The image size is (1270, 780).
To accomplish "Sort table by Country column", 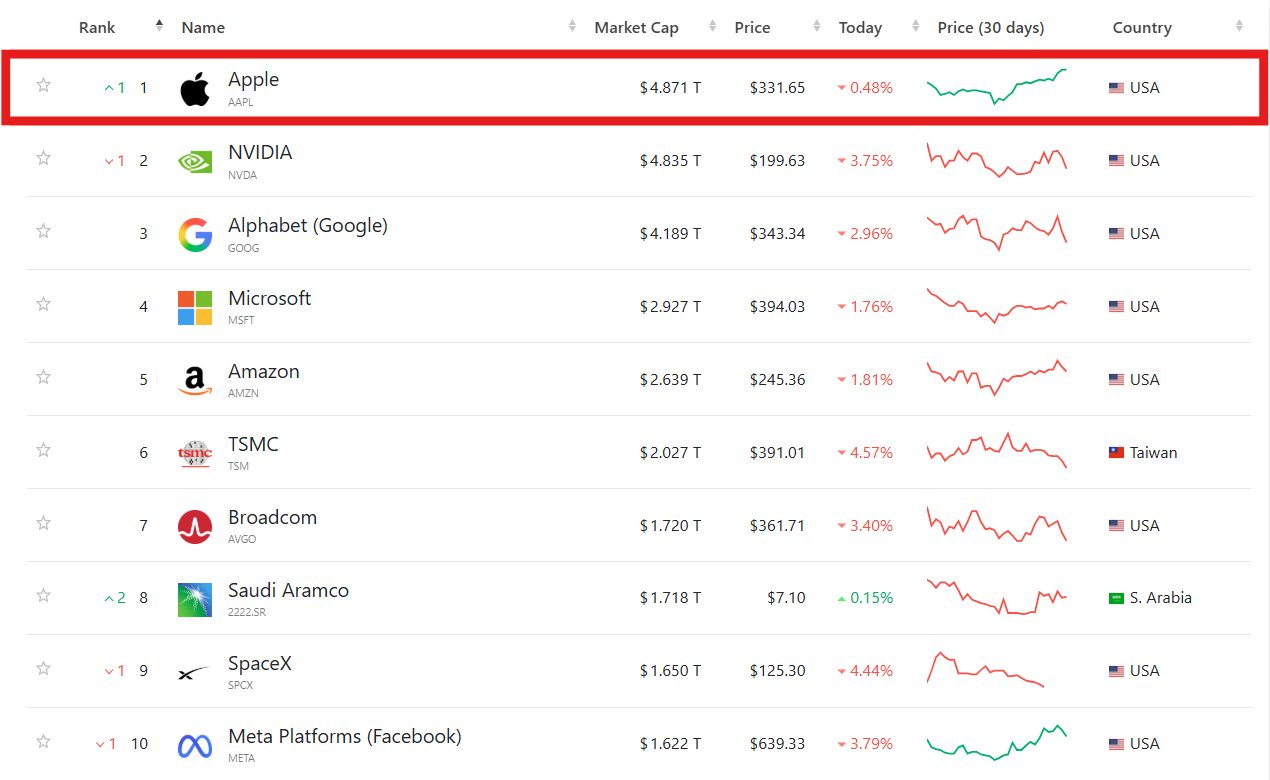I will (x=1142, y=28).
